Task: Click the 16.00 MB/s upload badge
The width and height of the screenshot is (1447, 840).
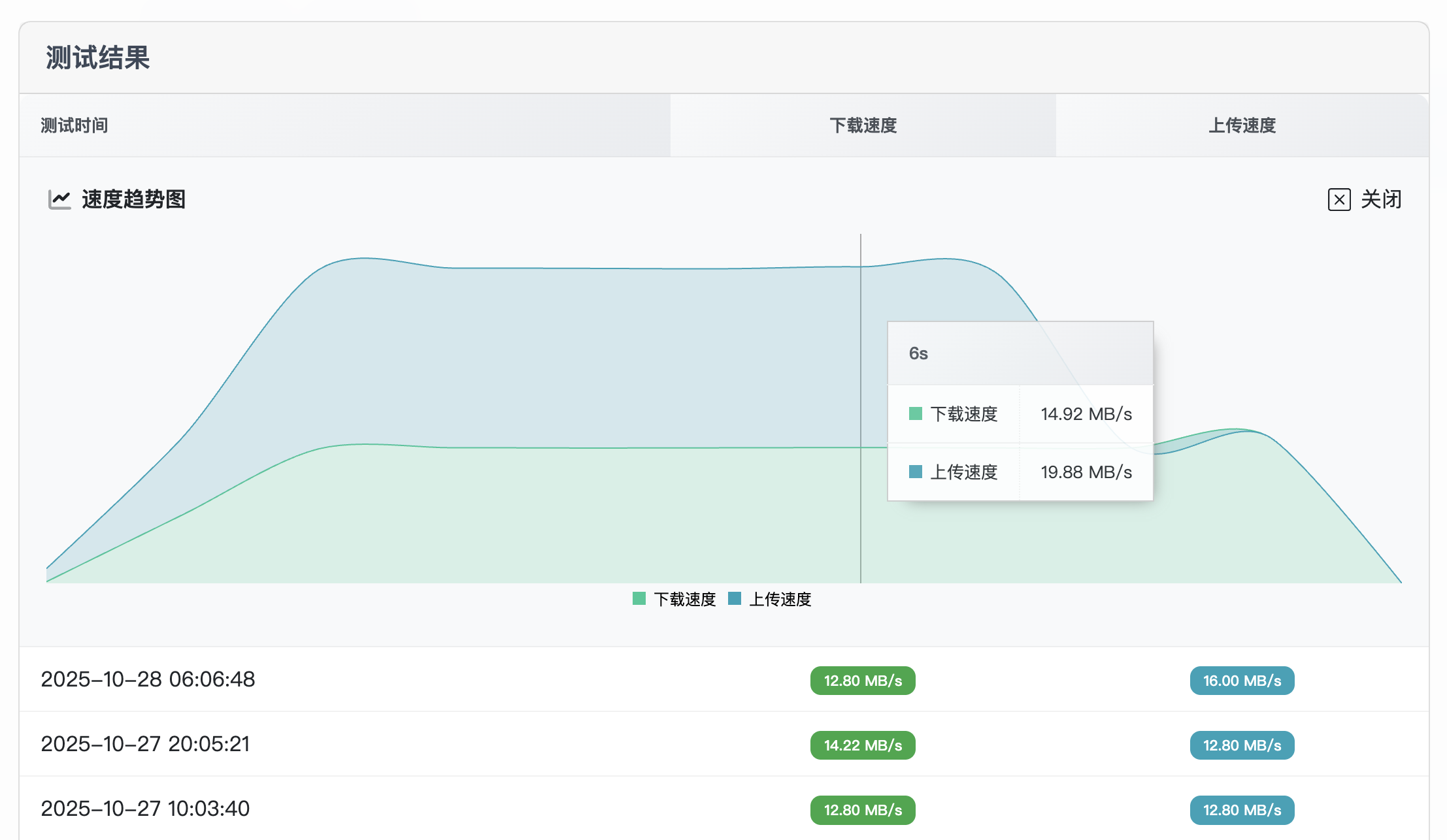Action: [x=1242, y=681]
